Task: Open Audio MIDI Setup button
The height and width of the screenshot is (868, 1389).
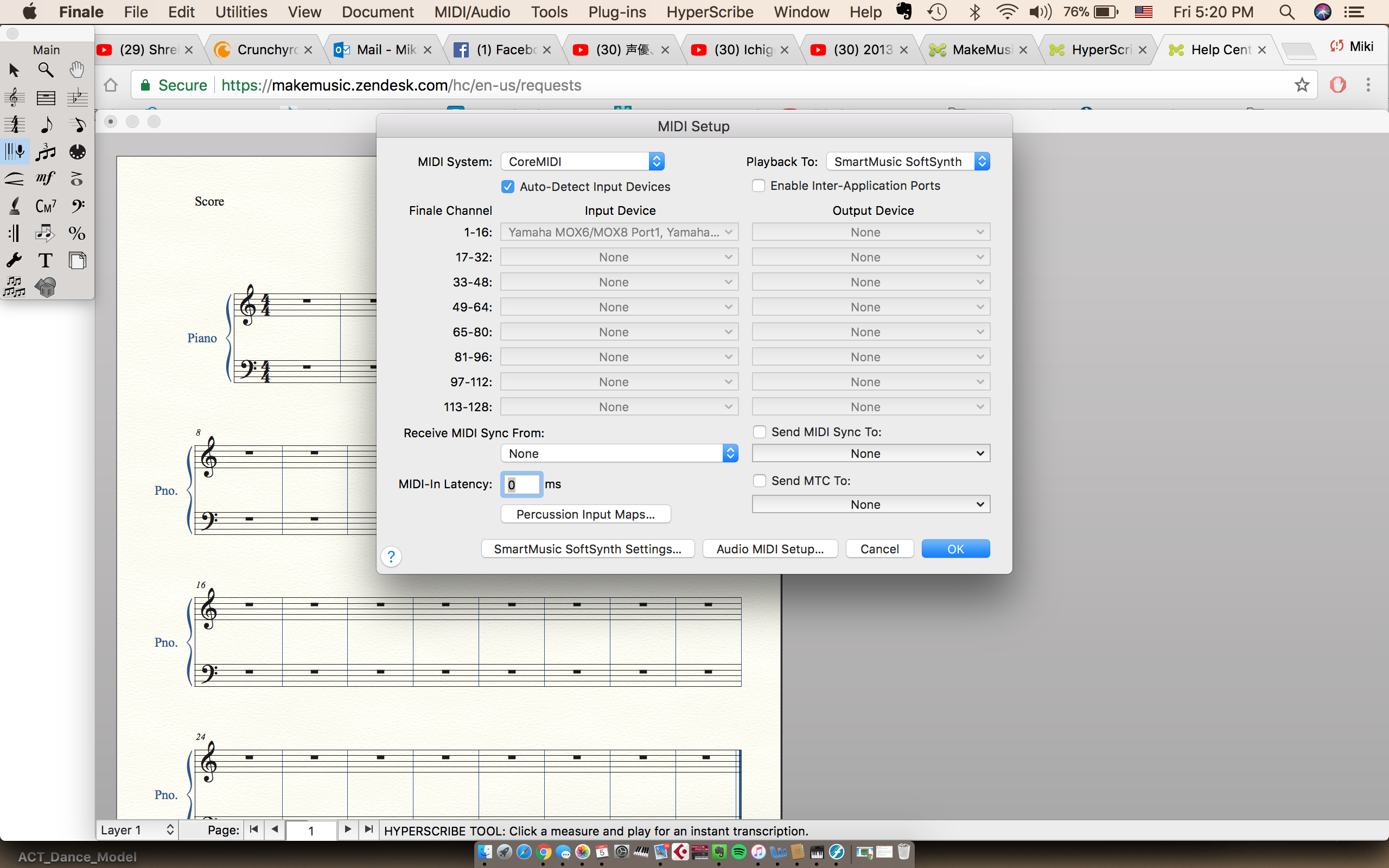Action: click(x=770, y=549)
